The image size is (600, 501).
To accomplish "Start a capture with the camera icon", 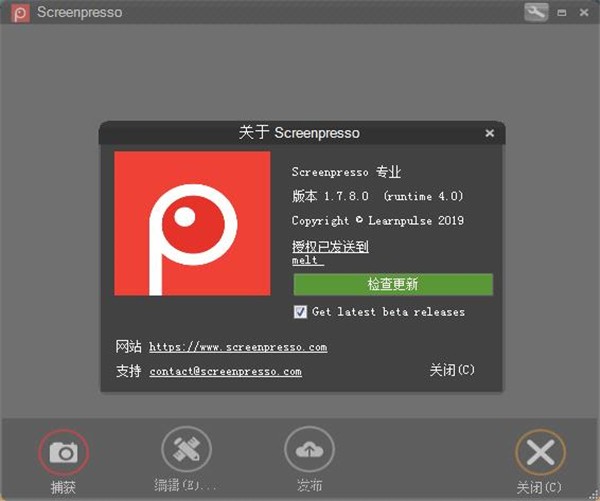I will coord(64,452).
